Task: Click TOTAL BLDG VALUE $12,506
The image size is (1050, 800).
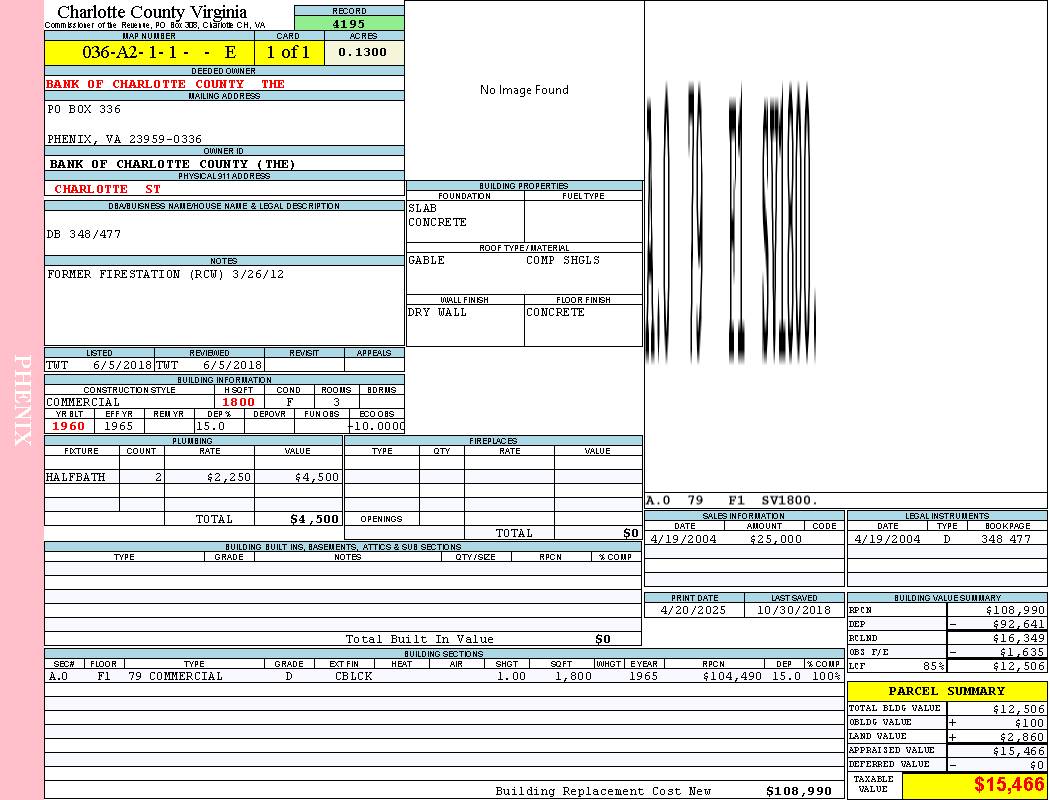Action: click(1019, 709)
